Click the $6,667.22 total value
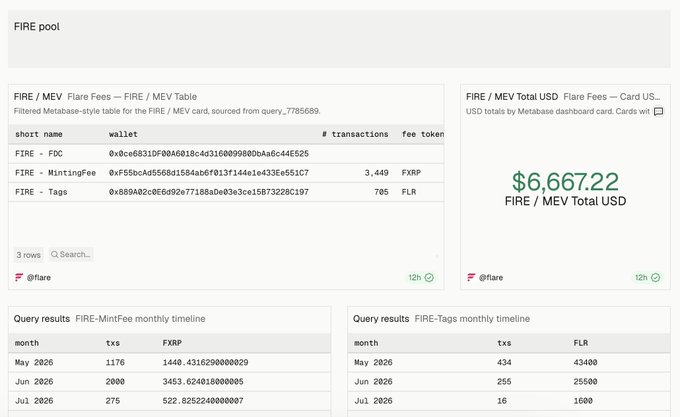 (565, 182)
